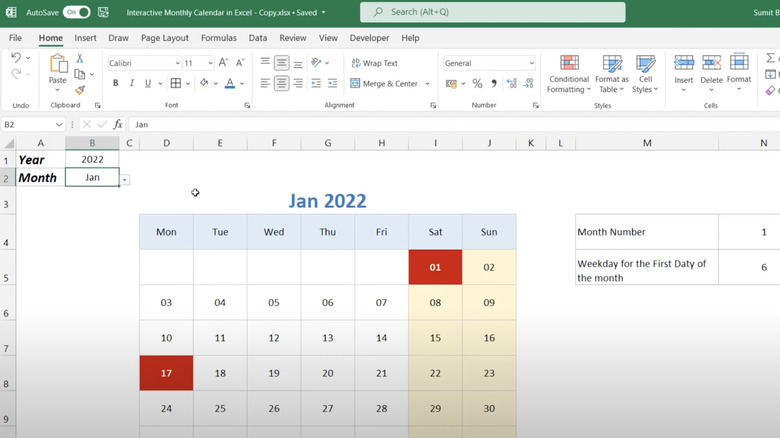
Task: Turn off the AutoSave switch
Action: 76,13
